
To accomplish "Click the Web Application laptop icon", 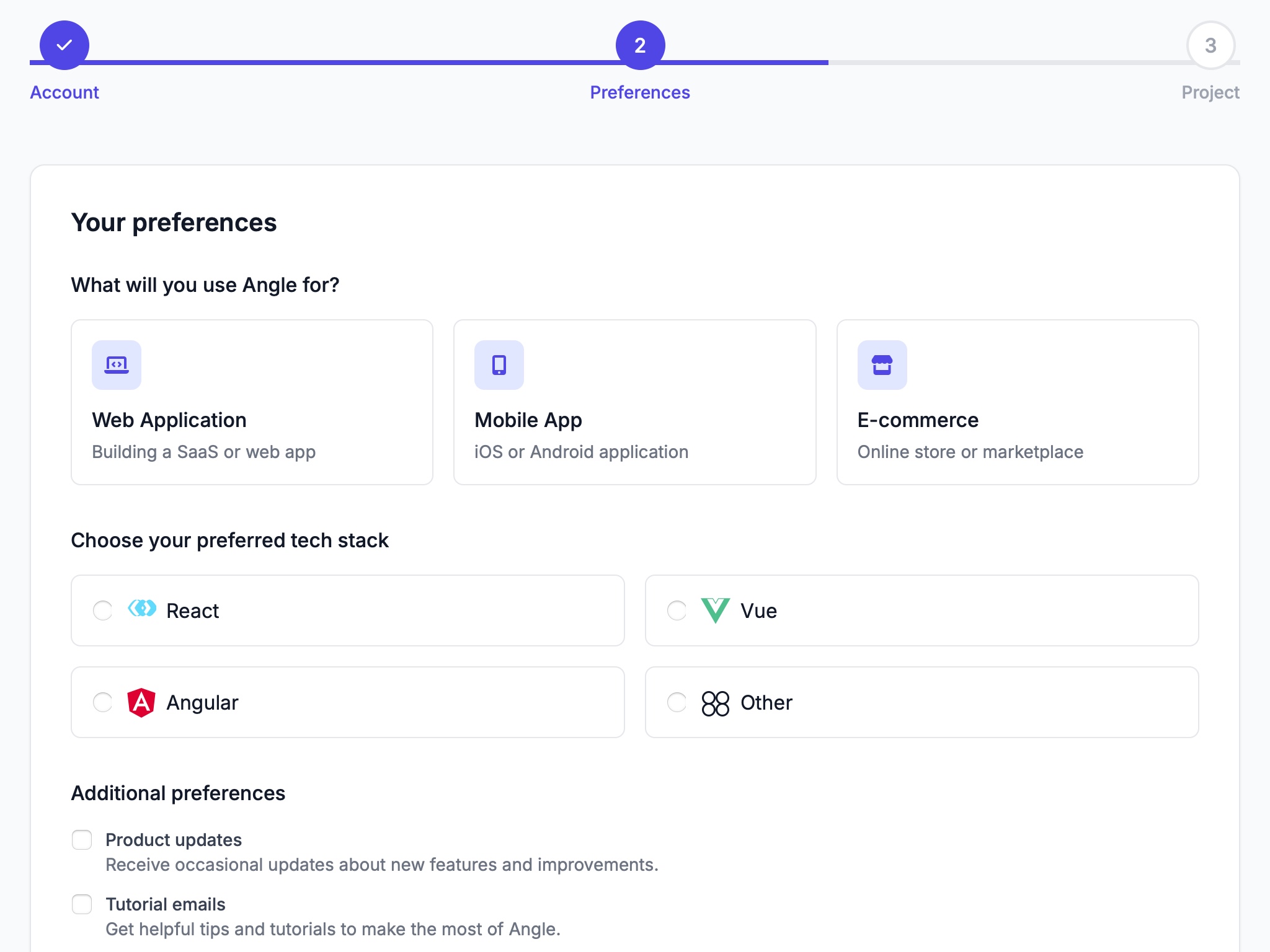I will 117,365.
